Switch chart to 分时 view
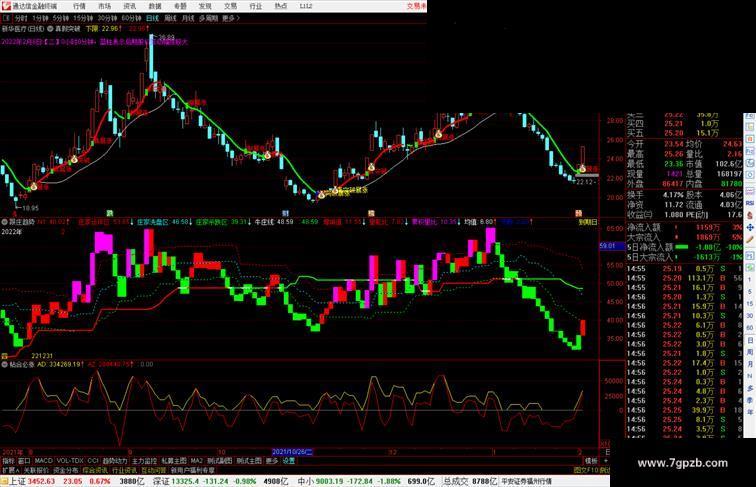 21,18
